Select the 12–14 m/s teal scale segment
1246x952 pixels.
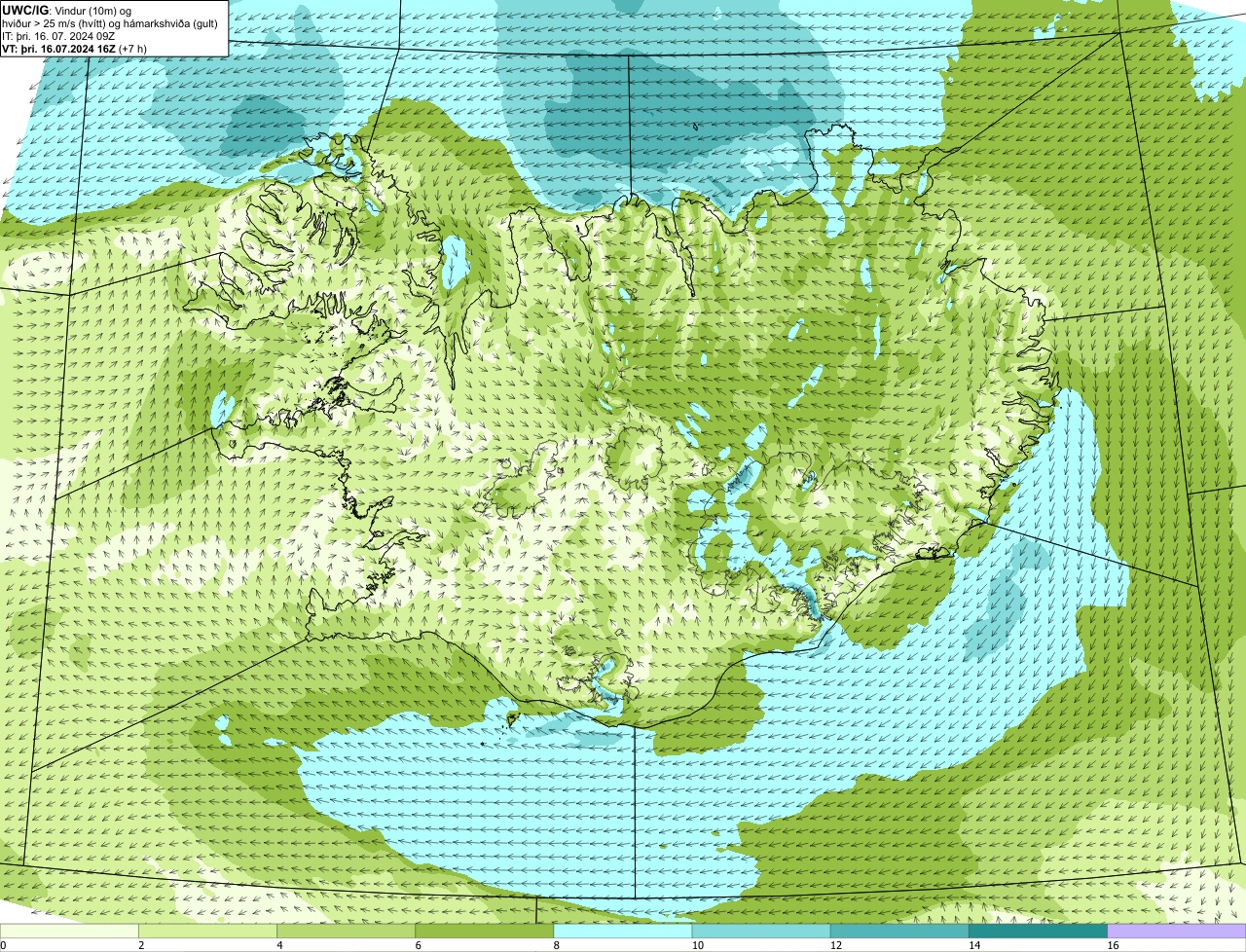(899, 931)
